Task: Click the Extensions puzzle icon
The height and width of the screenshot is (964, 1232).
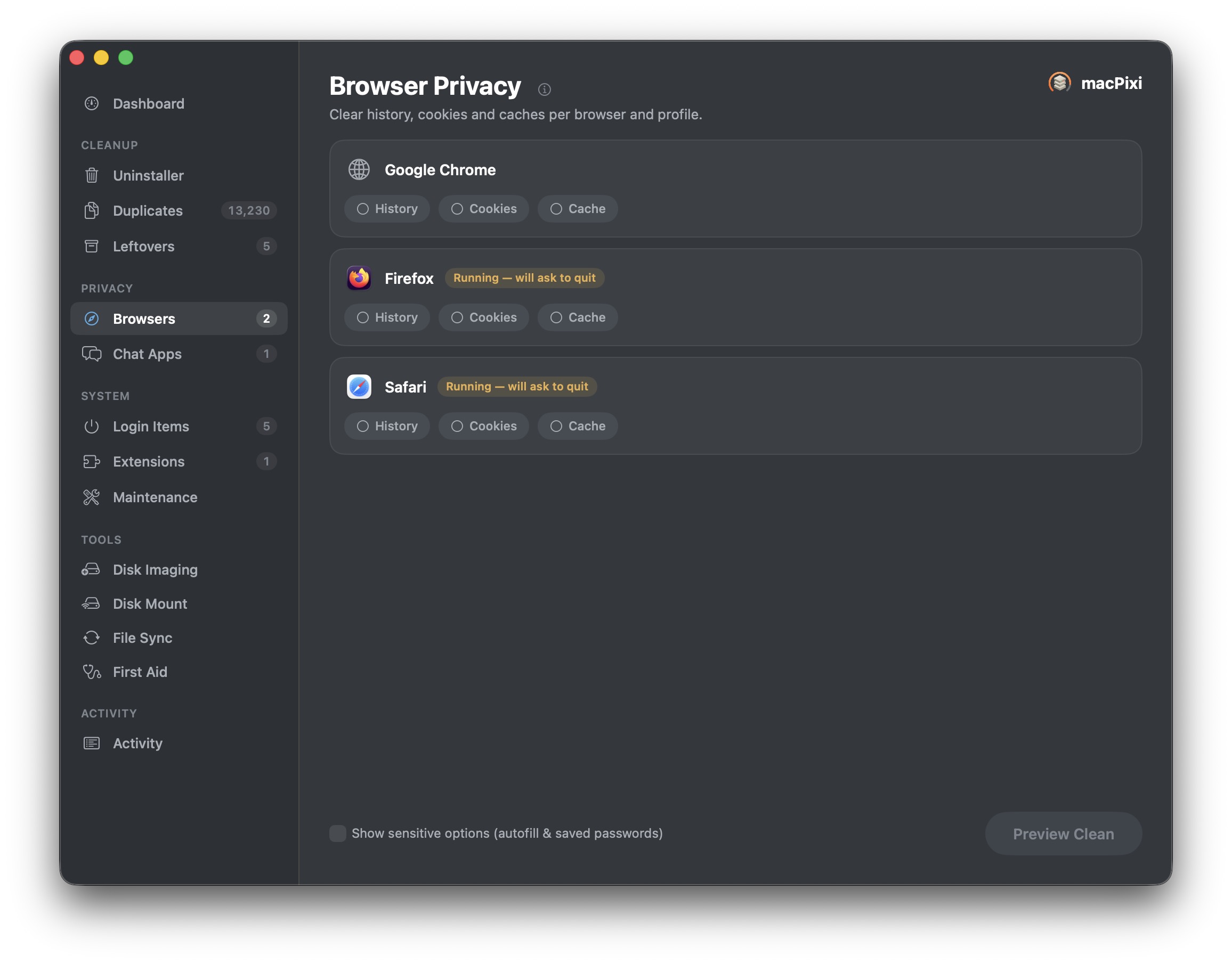Action: pyautogui.click(x=92, y=462)
